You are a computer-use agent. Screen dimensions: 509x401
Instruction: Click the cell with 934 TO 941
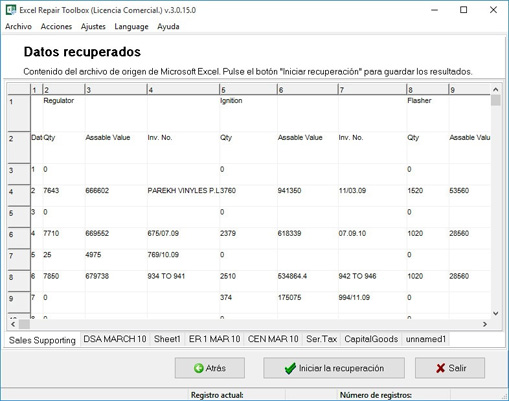click(x=183, y=281)
